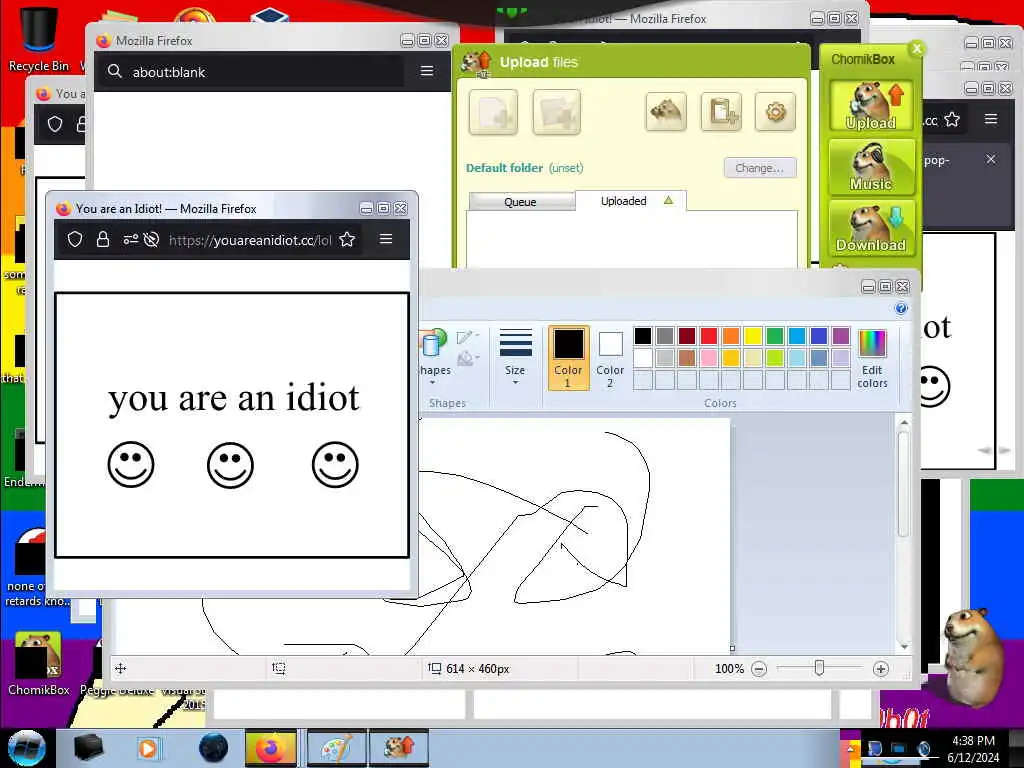The height and width of the screenshot is (768, 1024).
Task: Open the hamburger menu in You are an Idiot window
Action: point(386,239)
